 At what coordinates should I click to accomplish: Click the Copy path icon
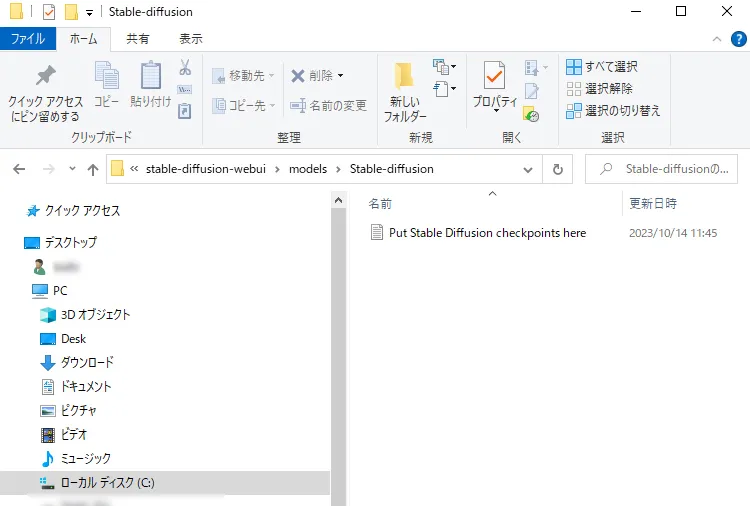coord(185,89)
